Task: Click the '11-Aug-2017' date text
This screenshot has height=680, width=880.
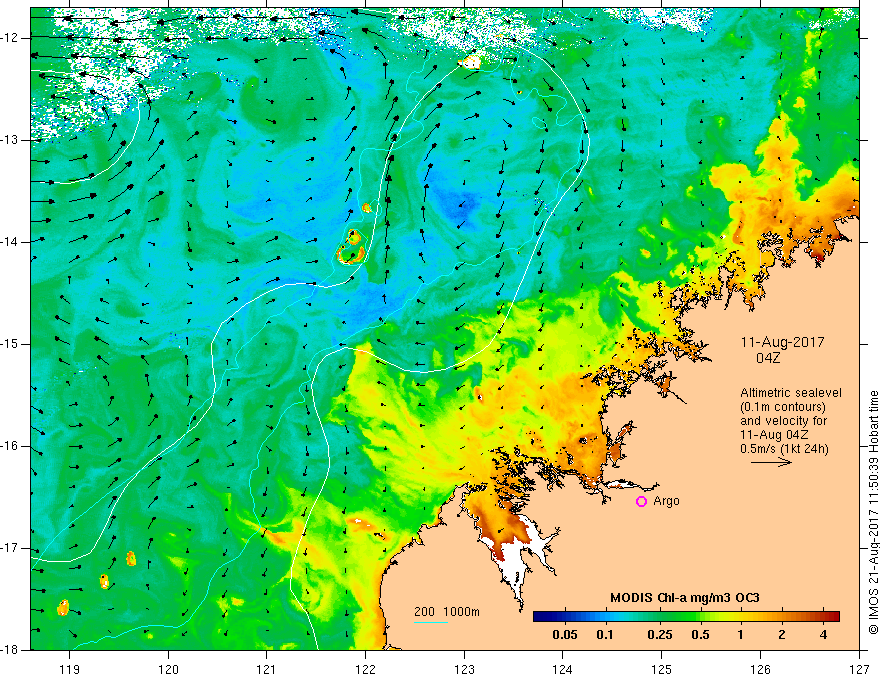Action: click(x=782, y=342)
